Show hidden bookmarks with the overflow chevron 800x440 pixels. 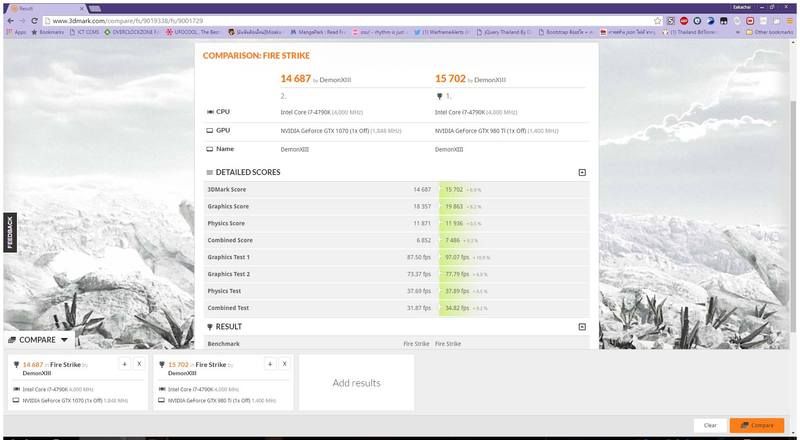point(738,32)
